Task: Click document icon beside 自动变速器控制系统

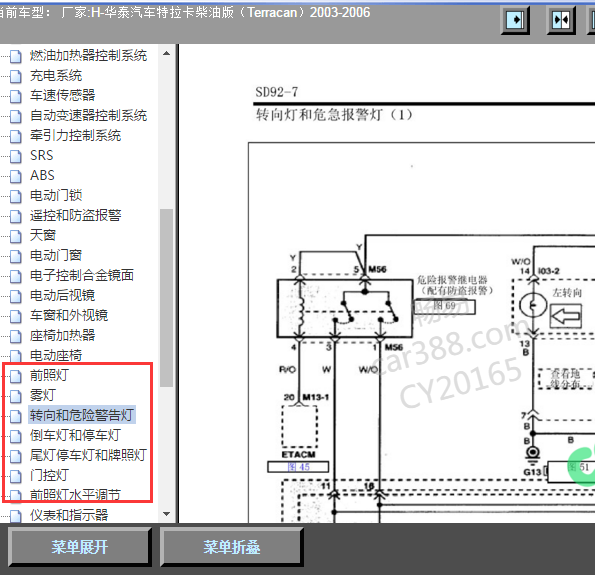Action: [16, 116]
